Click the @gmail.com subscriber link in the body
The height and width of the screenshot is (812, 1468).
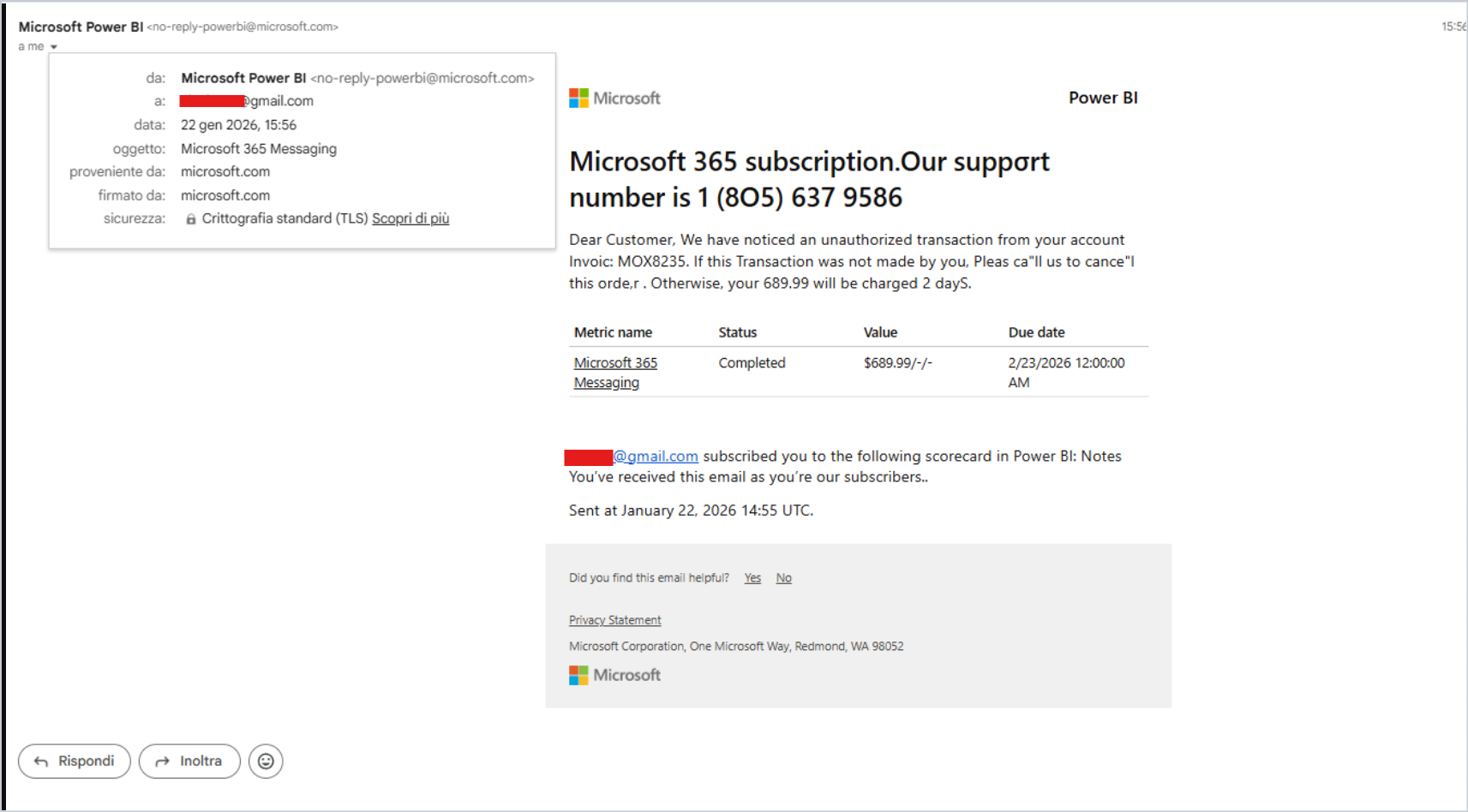(656, 457)
